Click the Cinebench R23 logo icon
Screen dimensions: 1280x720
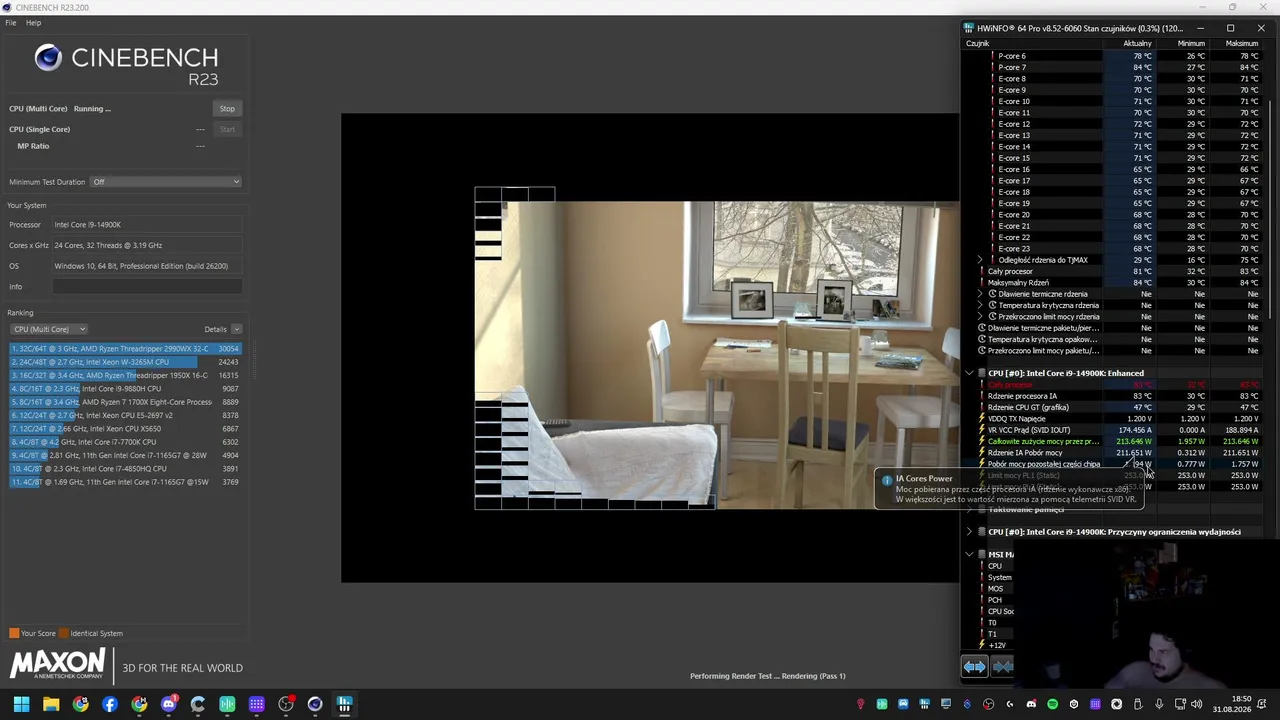48,58
